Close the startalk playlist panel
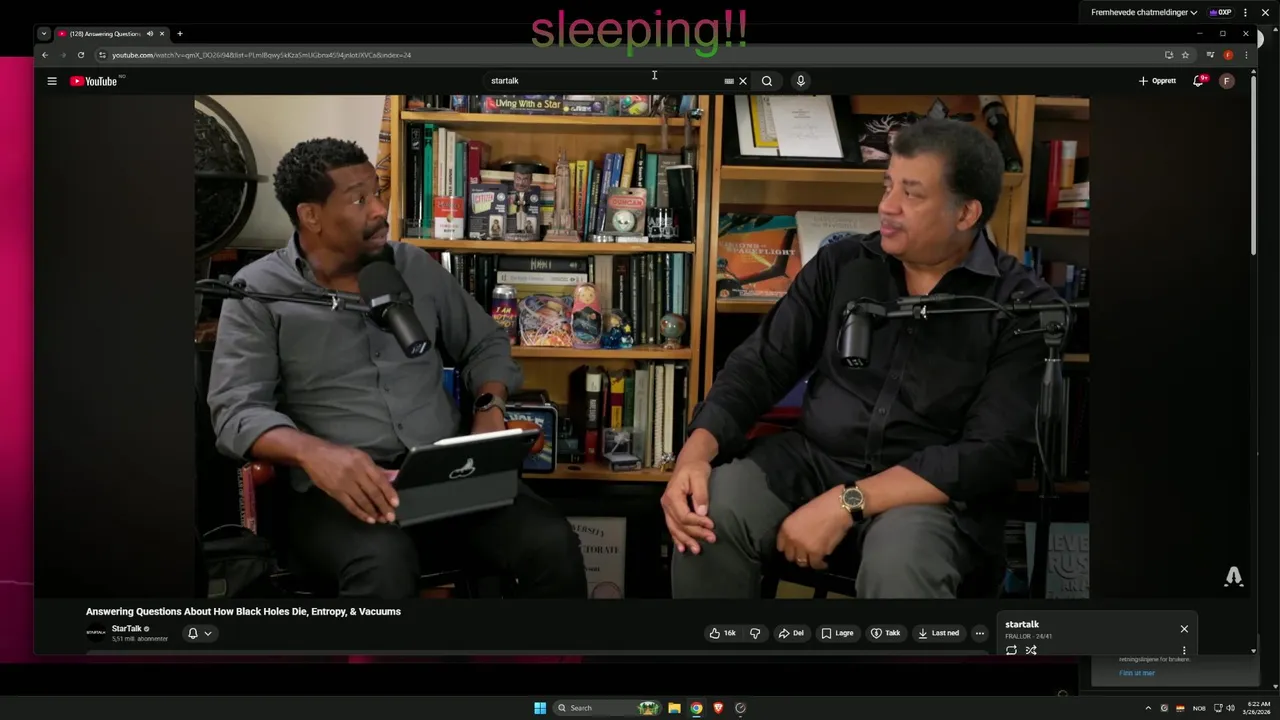 click(1184, 629)
